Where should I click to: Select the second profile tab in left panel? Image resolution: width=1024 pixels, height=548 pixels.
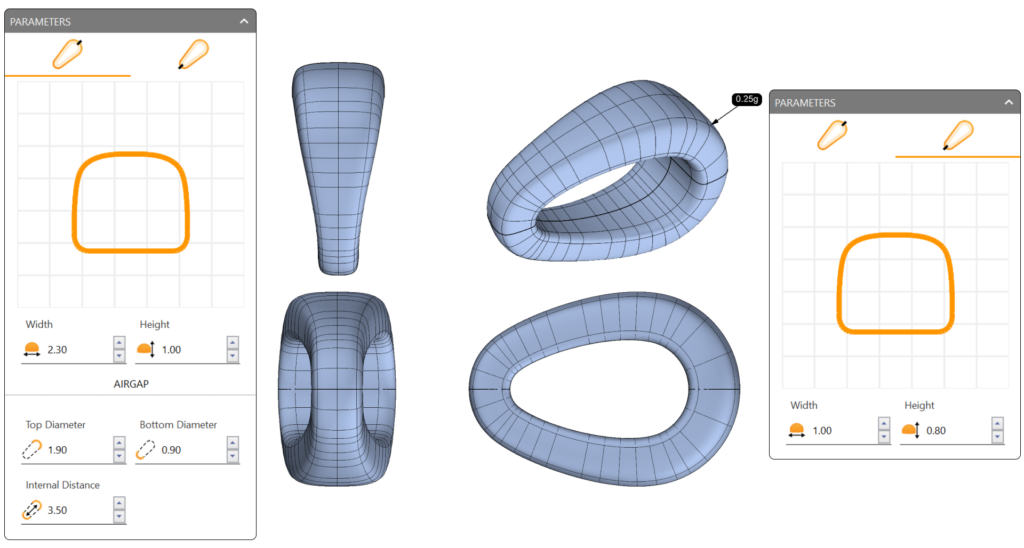pyautogui.click(x=193, y=54)
